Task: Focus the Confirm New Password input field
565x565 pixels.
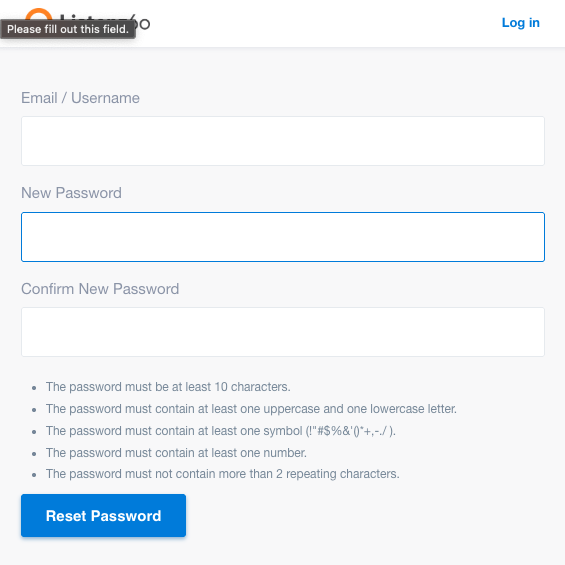Action: [x=283, y=332]
